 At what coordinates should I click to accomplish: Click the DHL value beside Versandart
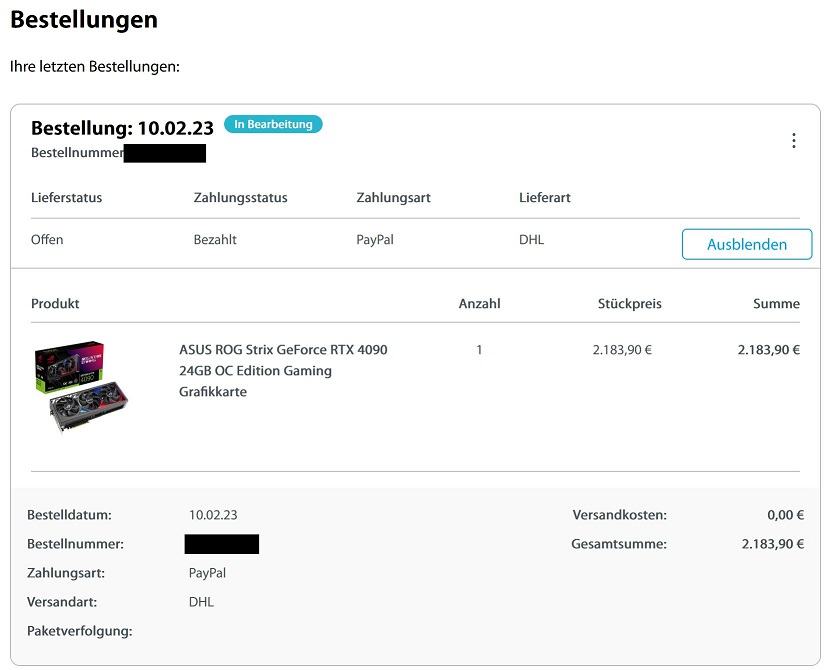tap(201, 602)
